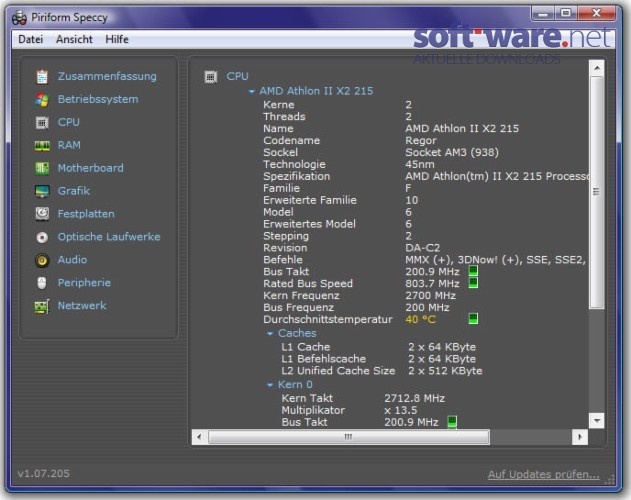Screen dimensions: 631x500
Task: Click the Peripherie mouse icon
Action: point(42,283)
